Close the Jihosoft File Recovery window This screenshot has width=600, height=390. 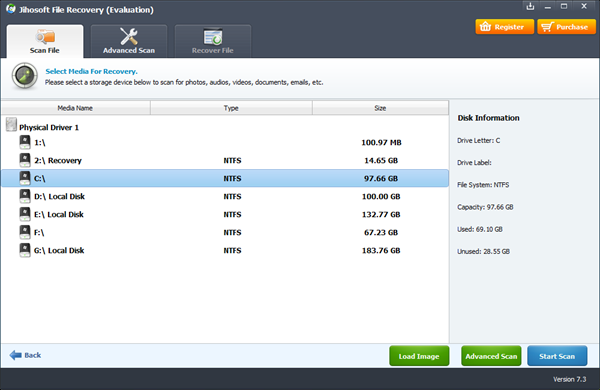(584, 7)
